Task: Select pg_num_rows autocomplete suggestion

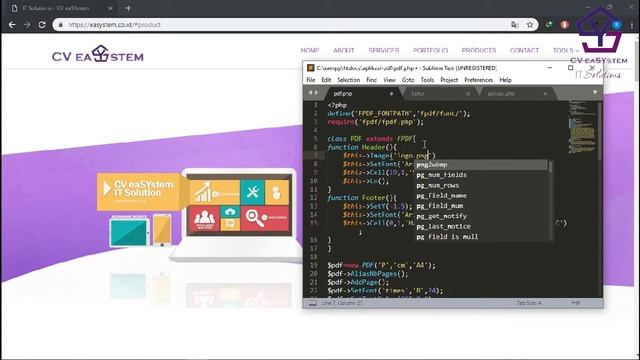Action: click(x=481, y=186)
